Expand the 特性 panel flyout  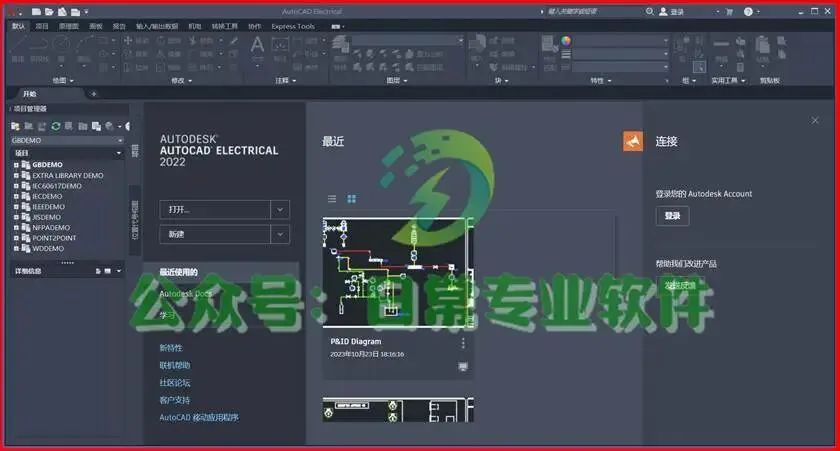(601, 80)
